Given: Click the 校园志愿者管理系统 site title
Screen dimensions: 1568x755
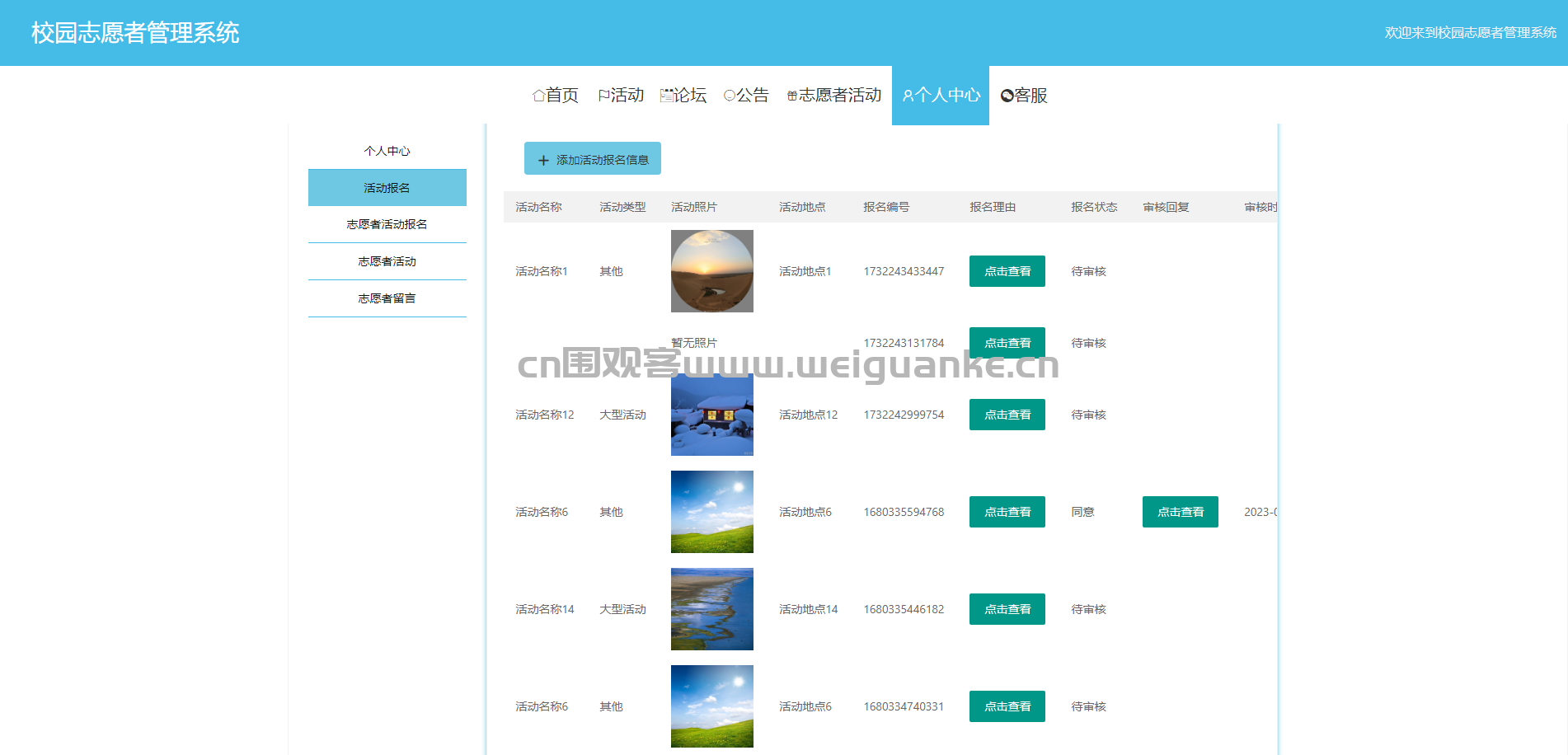Looking at the screenshot, I should pos(135,33).
